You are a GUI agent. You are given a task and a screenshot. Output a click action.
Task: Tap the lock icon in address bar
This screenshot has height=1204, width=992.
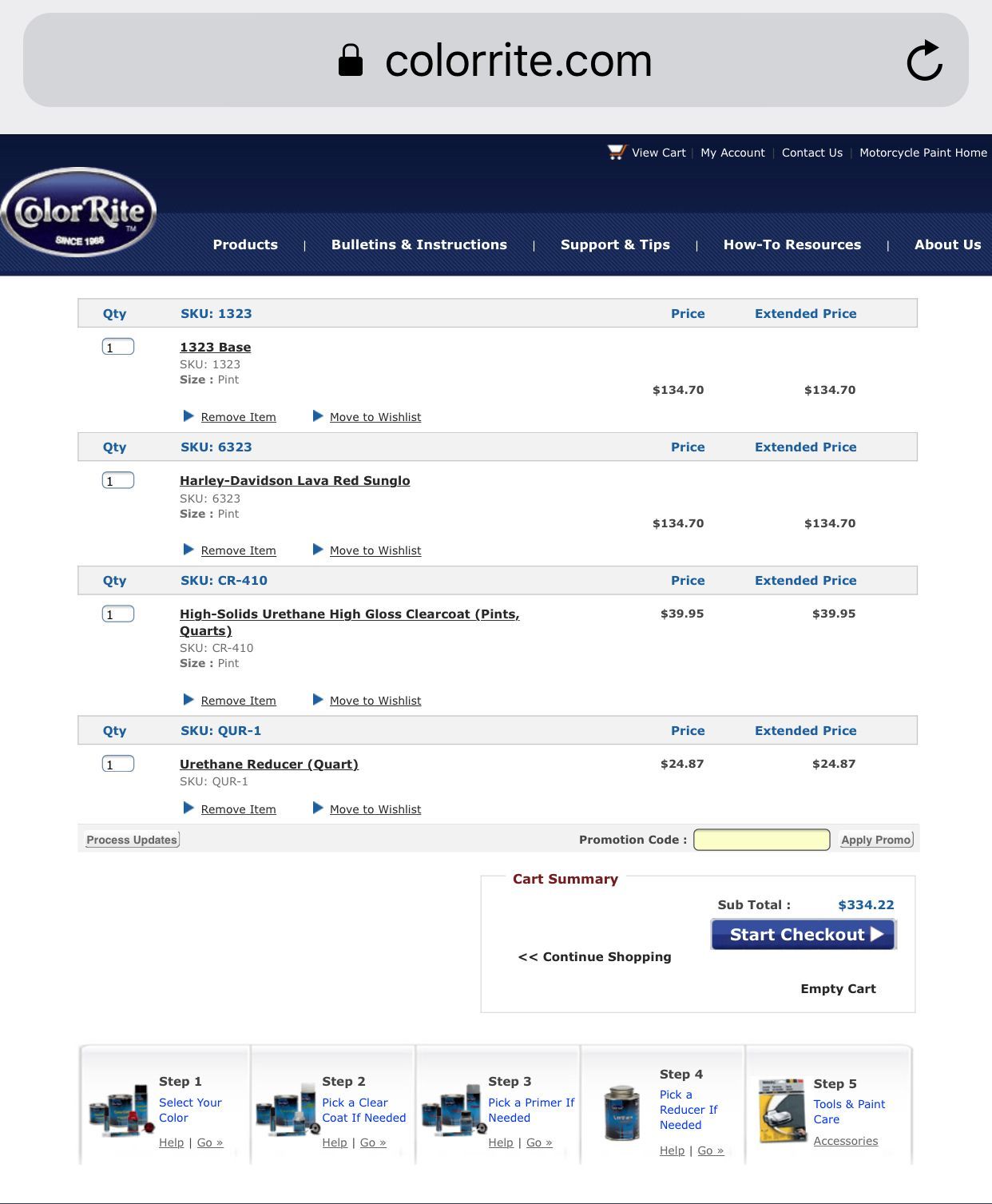(351, 61)
